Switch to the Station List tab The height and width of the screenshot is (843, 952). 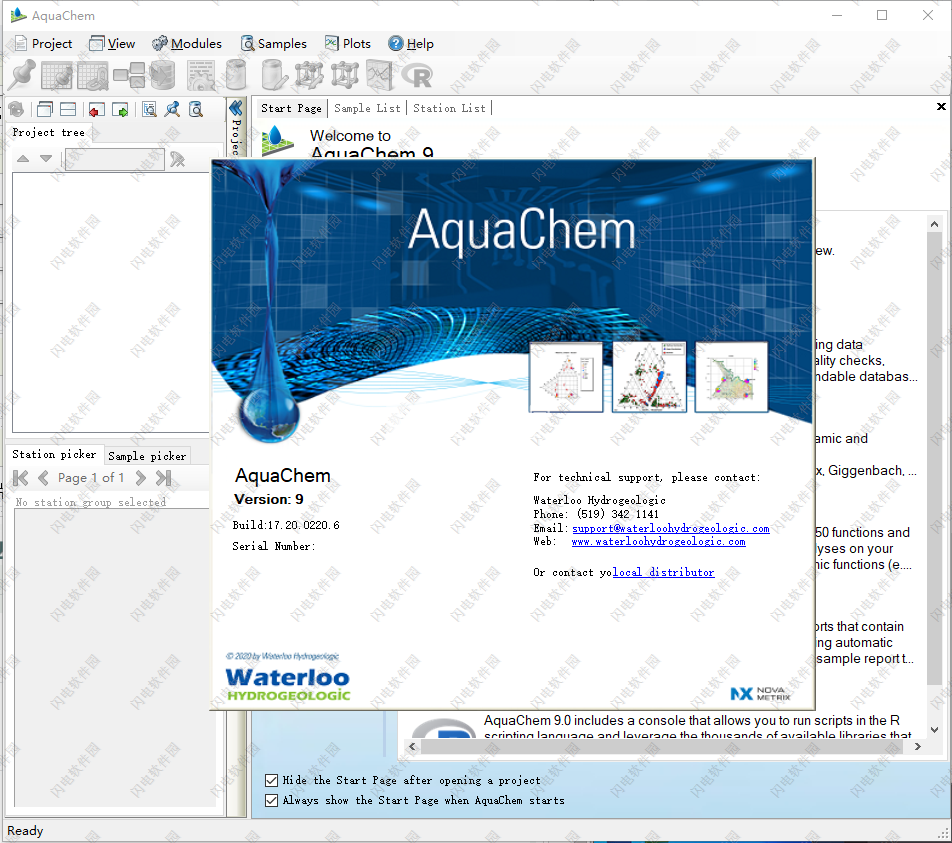[449, 108]
